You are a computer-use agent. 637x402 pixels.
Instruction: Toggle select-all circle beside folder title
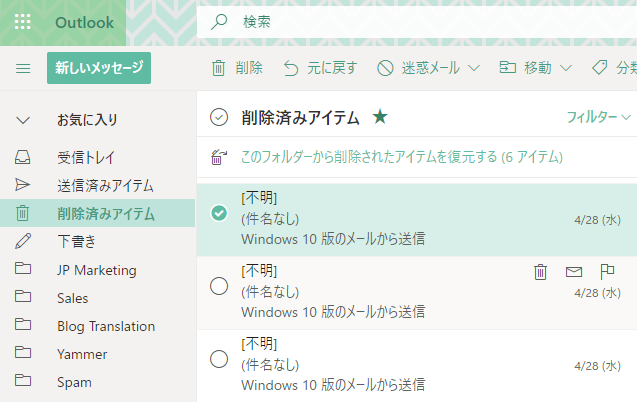pyautogui.click(x=219, y=118)
